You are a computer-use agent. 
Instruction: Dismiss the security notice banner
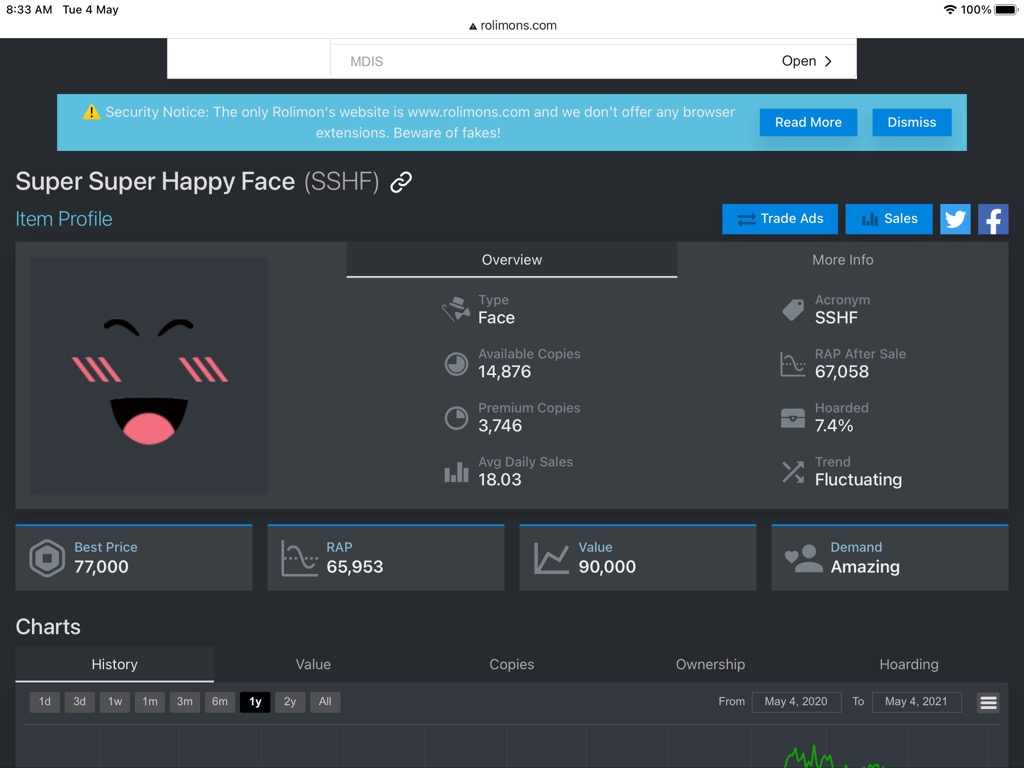tap(911, 122)
